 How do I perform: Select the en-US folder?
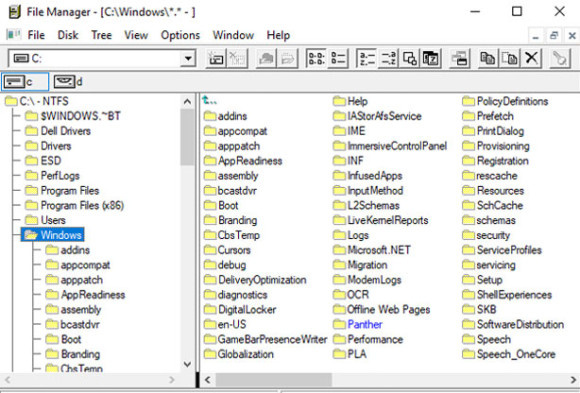click(x=225, y=325)
